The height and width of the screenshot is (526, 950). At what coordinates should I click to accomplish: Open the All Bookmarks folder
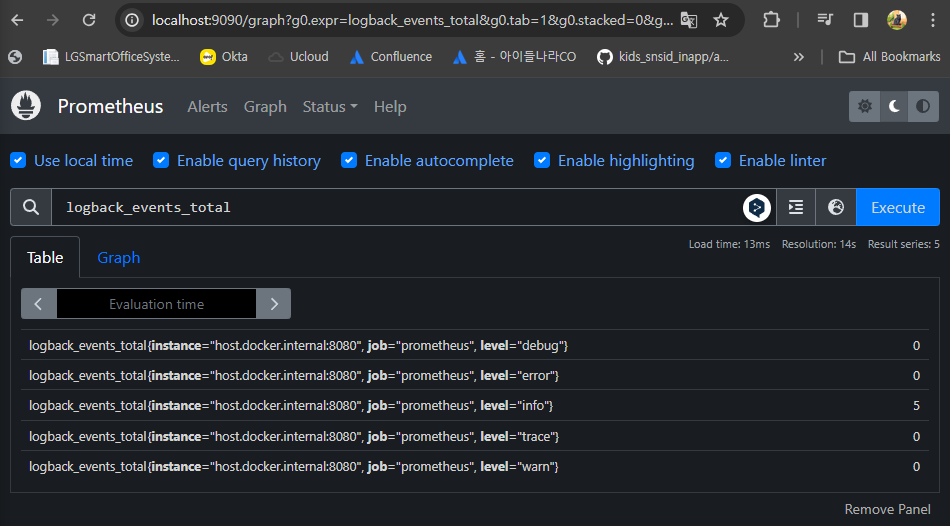889,57
